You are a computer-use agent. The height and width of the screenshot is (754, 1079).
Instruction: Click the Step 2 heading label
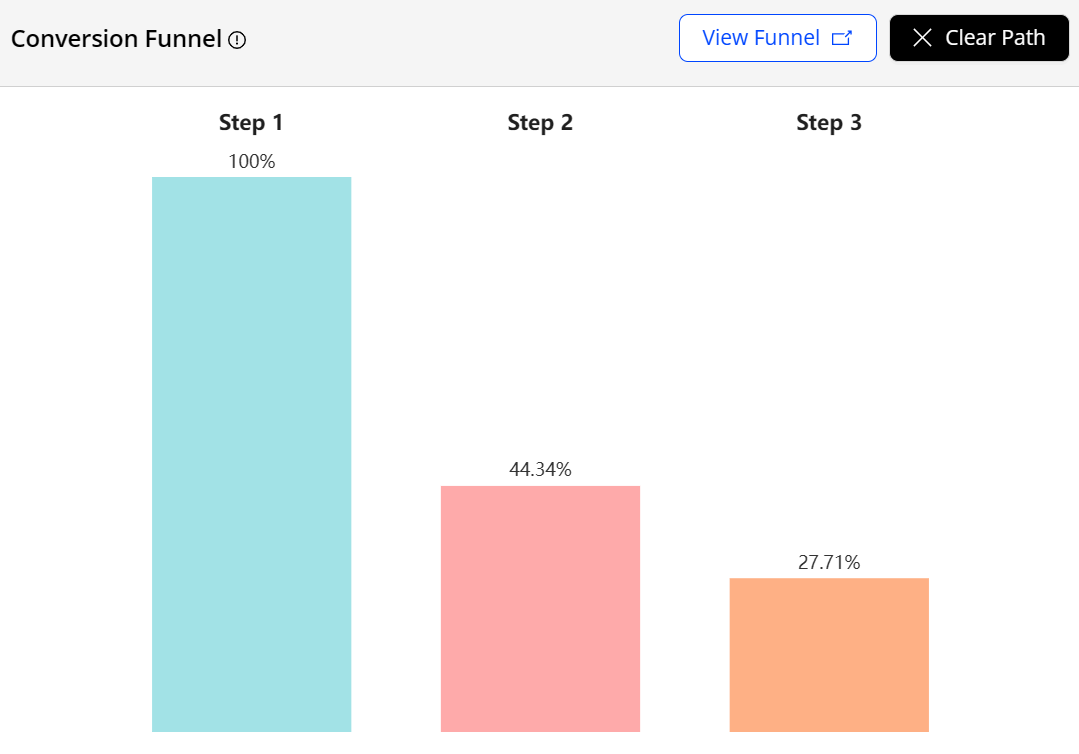pyautogui.click(x=540, y=123)
